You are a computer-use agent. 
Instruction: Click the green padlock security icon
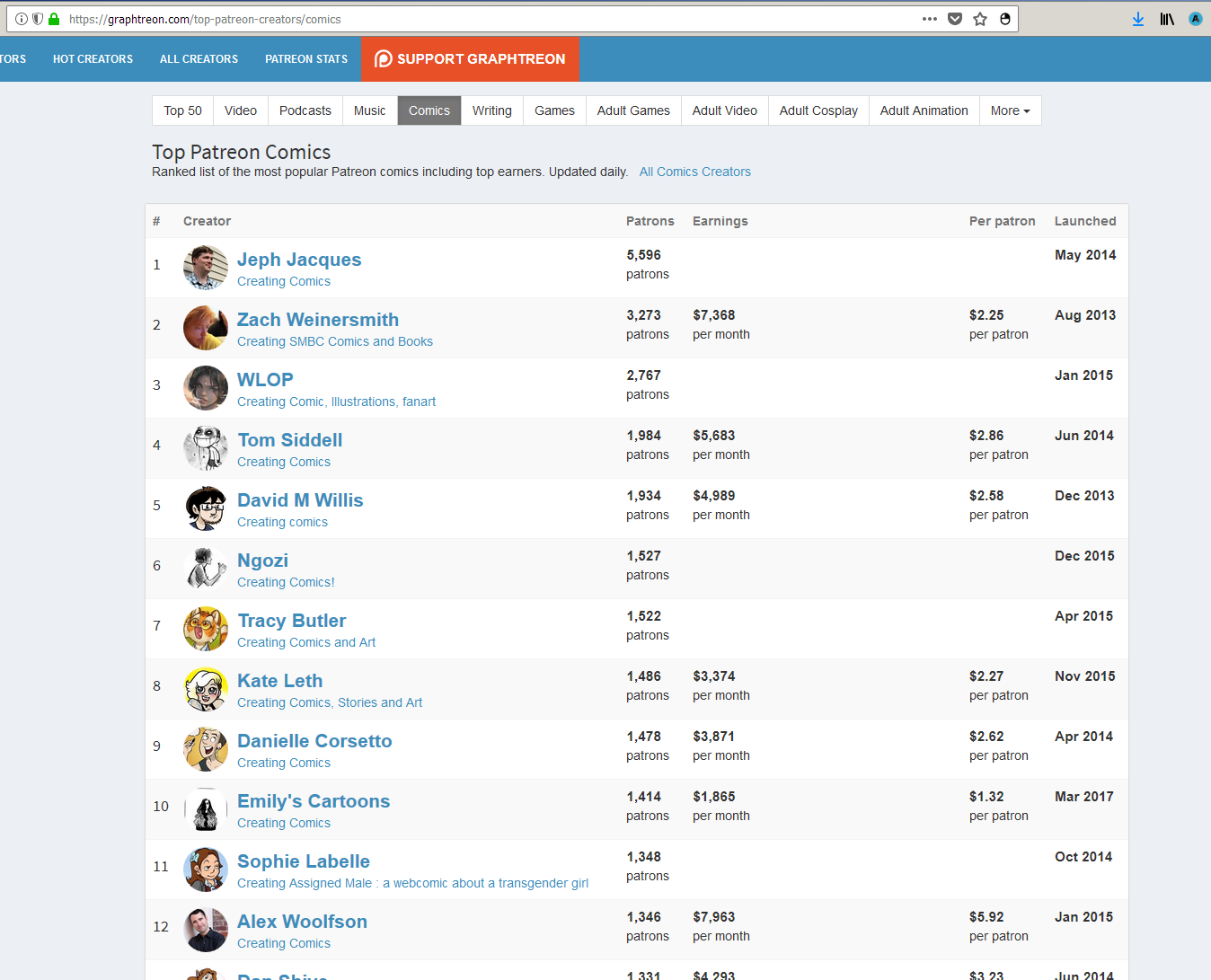click(54, 19)
